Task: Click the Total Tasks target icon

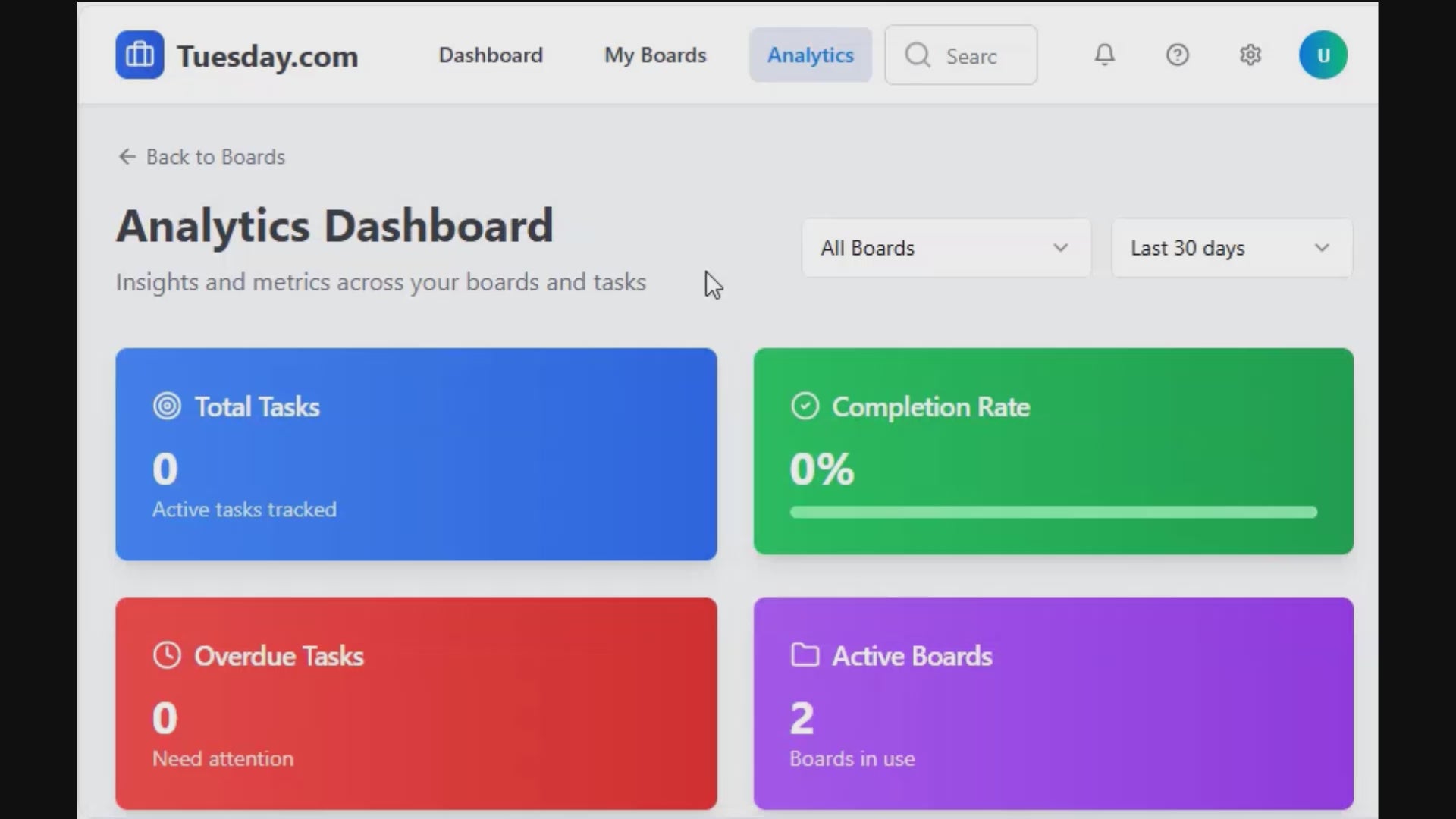Action: point(167,406)
